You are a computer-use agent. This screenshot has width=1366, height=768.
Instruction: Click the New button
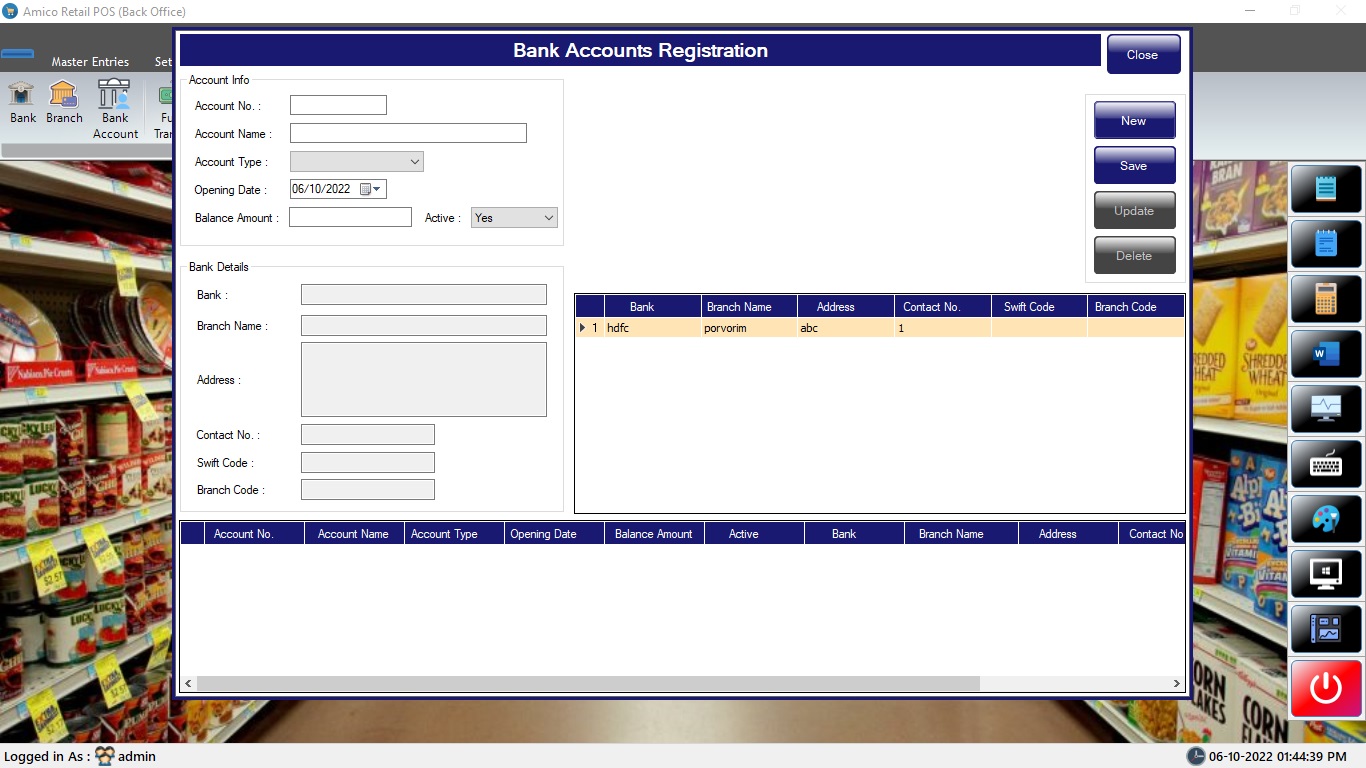point(1134,121)
